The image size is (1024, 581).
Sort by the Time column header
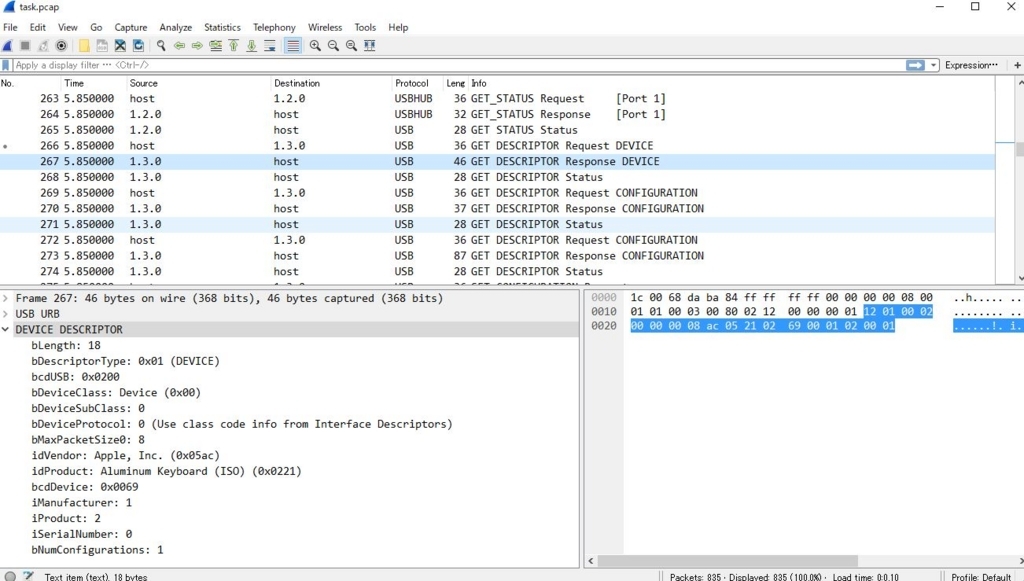pos(94,84)
